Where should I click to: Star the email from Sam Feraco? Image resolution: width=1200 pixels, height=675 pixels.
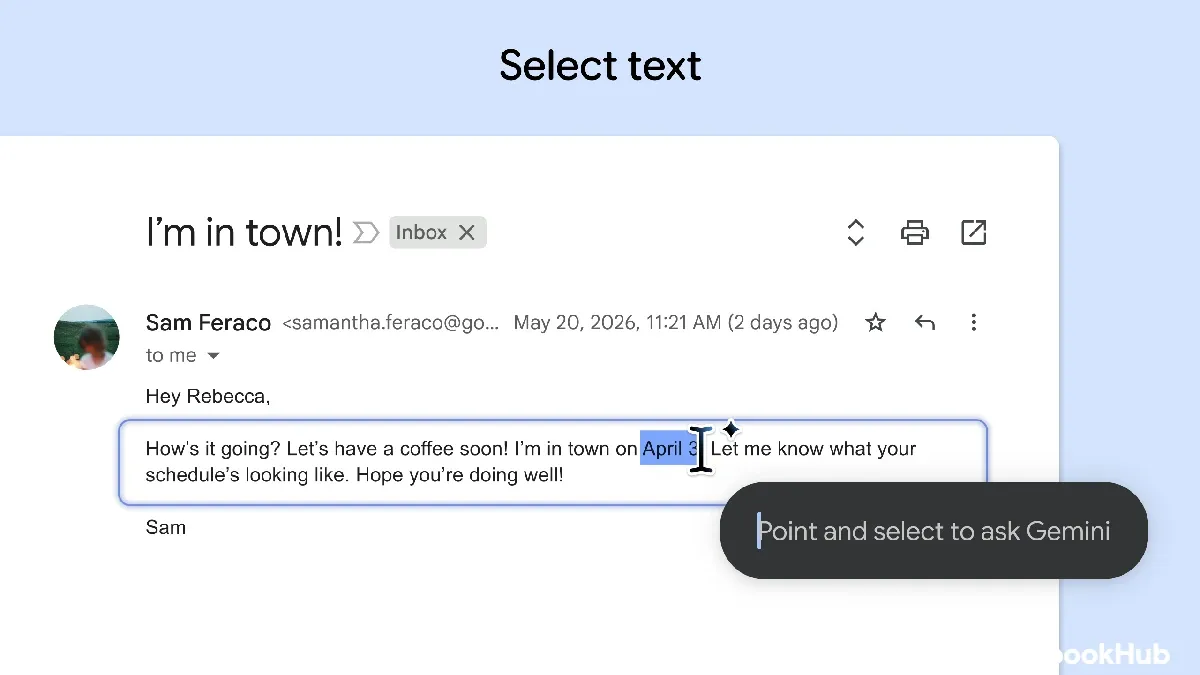tap(875, 322)
